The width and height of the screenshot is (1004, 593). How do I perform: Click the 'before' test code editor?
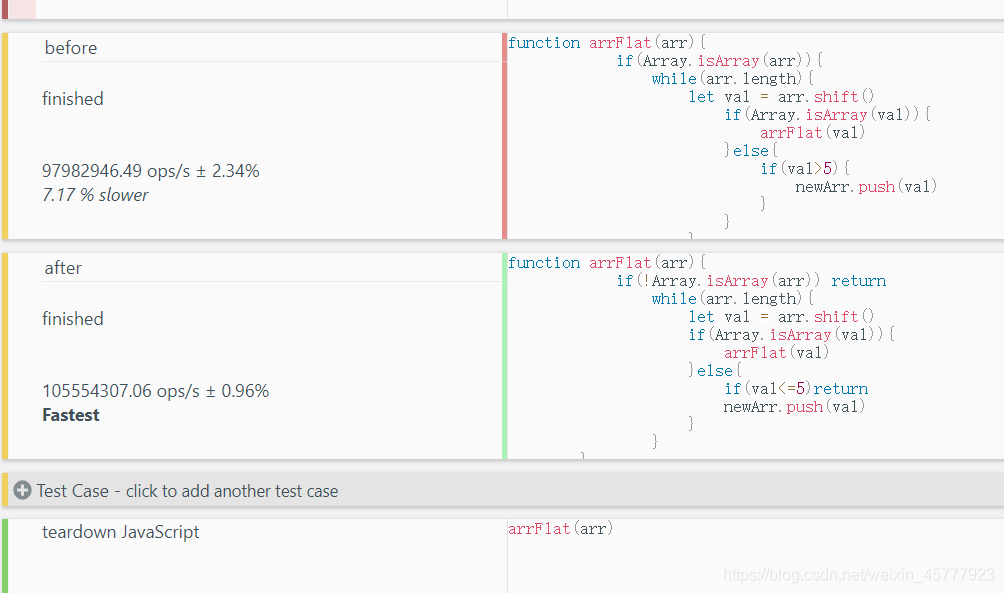pos(756,136)
